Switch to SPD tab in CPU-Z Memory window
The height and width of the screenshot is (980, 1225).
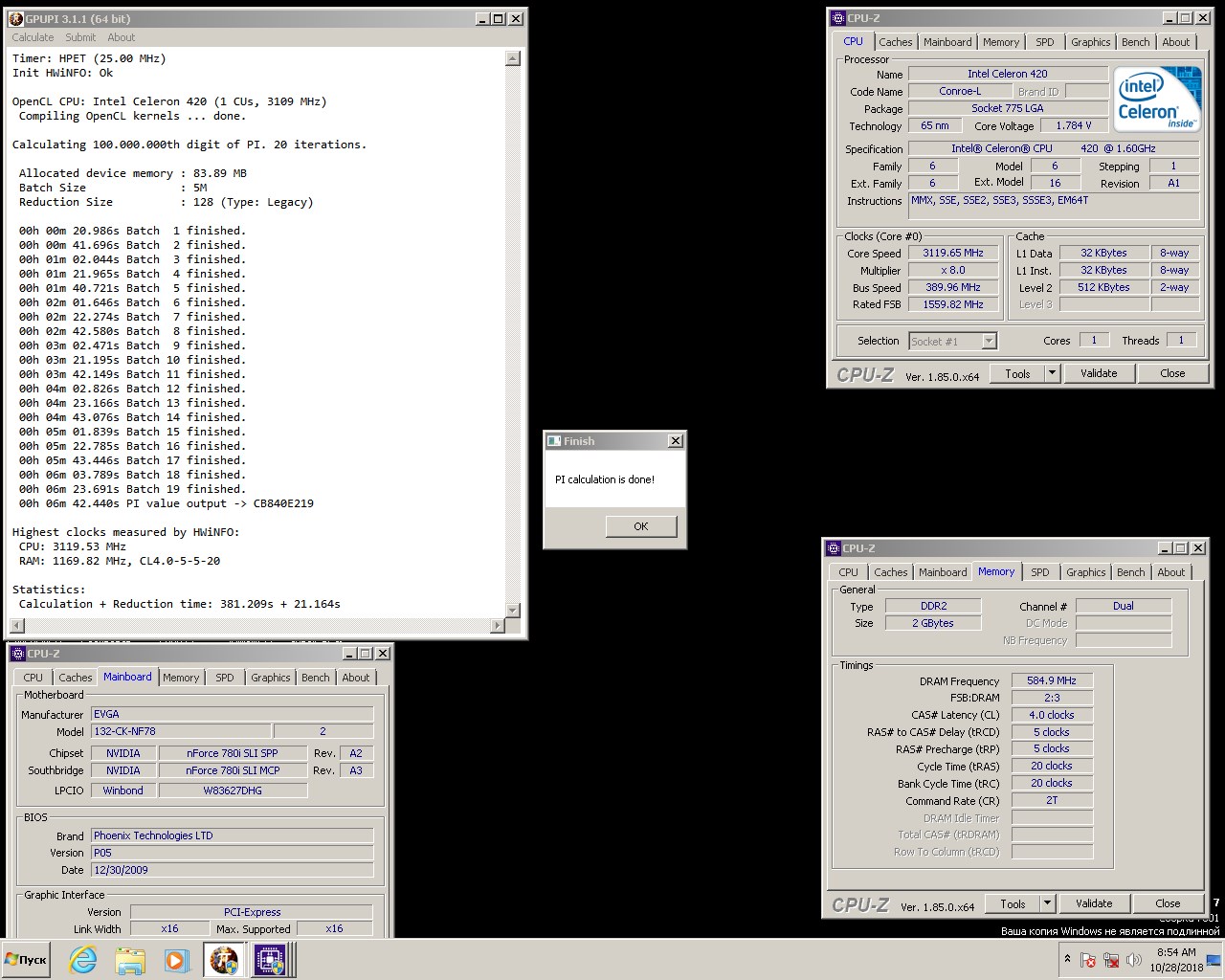point(1040,572)
